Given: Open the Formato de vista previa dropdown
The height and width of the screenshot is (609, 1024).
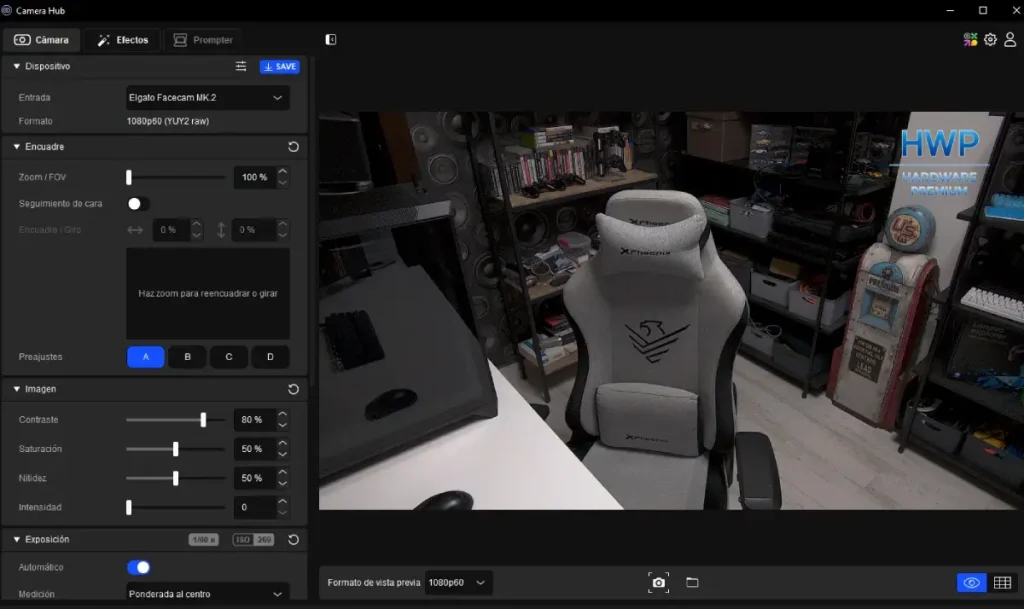Looking at the screenshot, I should pyautogui.click(x=459, y=582).
